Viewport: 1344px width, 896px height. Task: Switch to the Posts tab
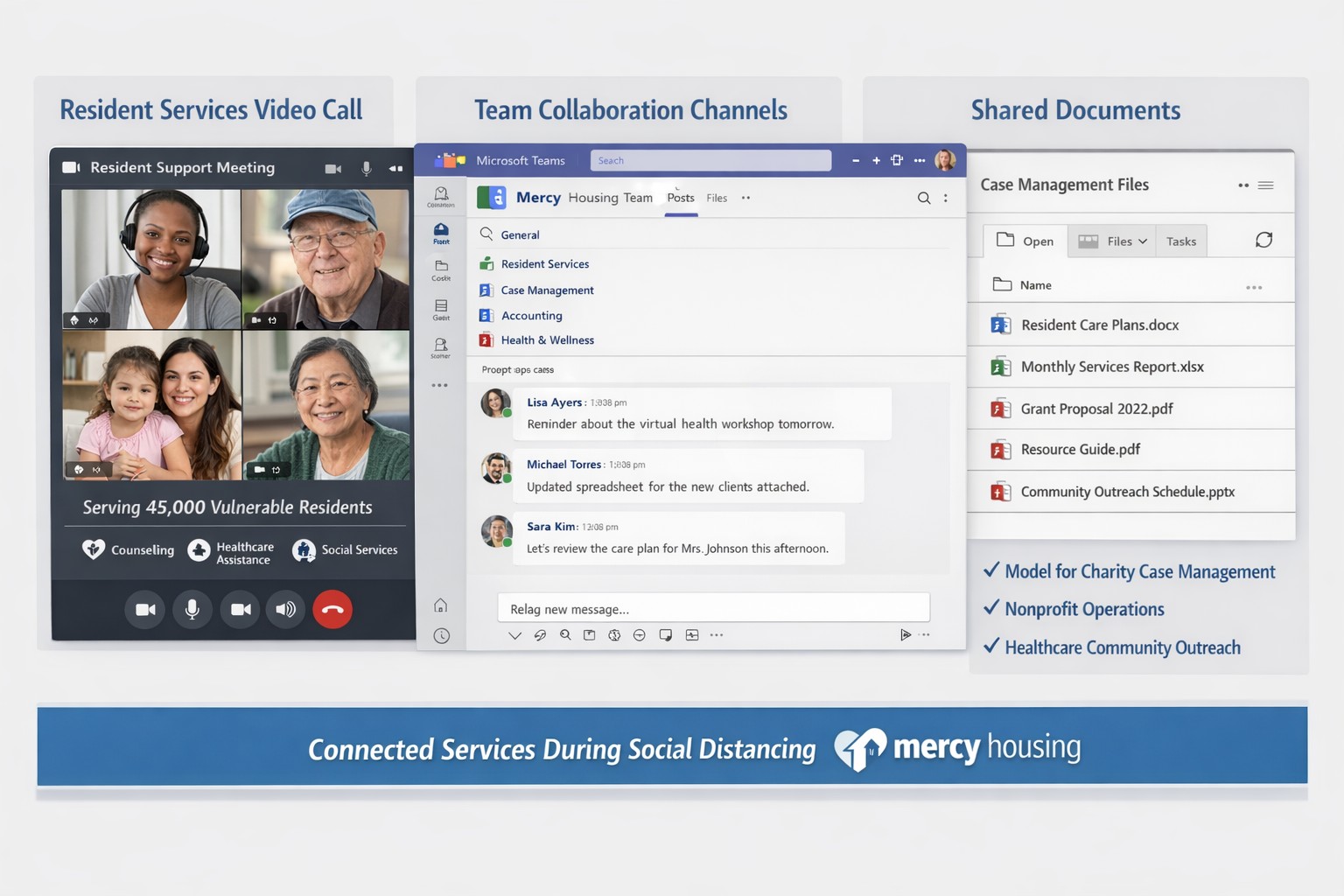click(x=680, y=199)
